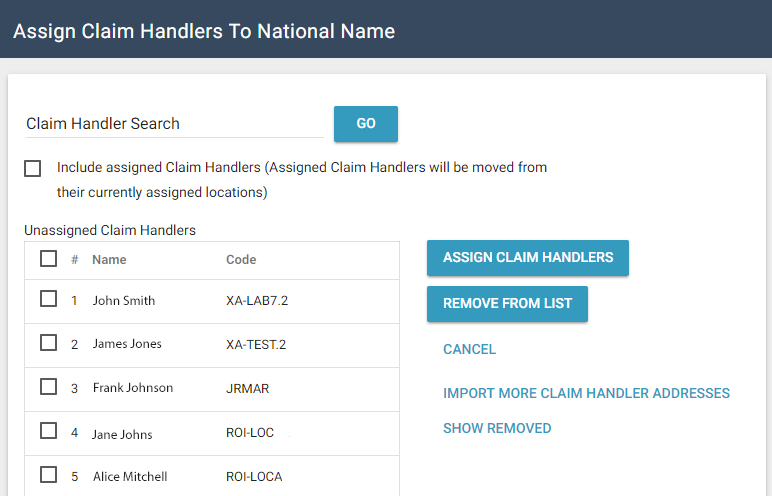Tick Alice Mitchell's checkbox

[48, 474]
